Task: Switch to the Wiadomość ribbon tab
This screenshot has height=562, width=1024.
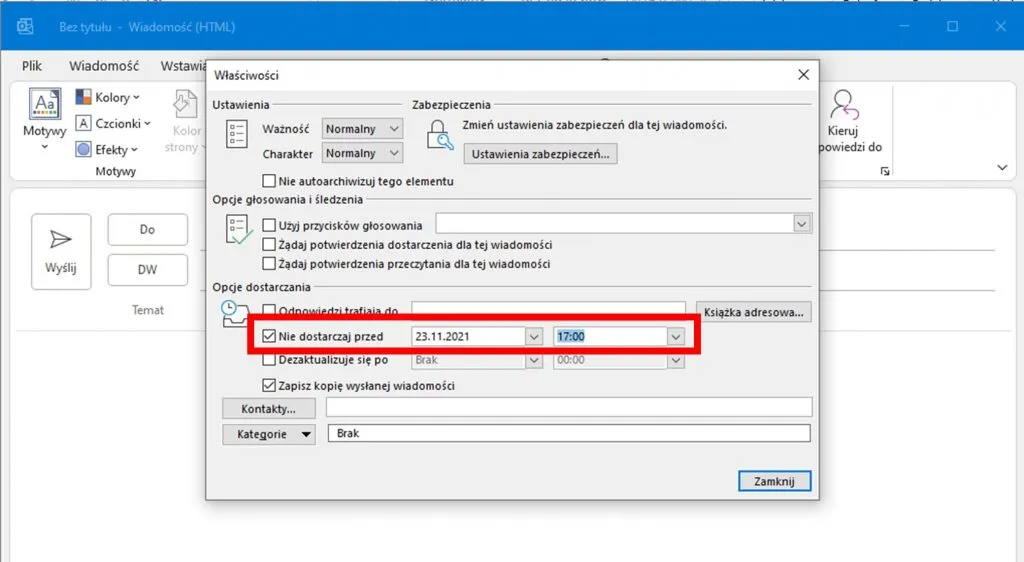Action: [103, 66]
